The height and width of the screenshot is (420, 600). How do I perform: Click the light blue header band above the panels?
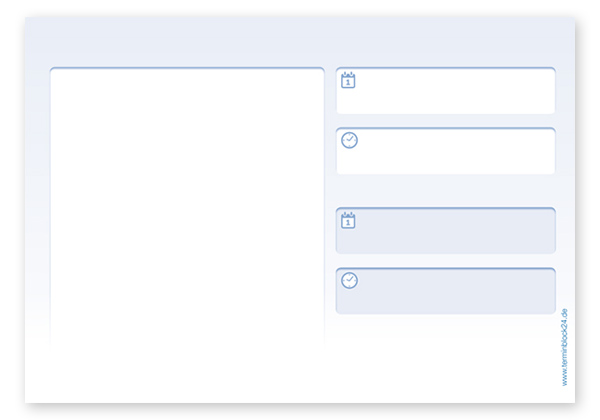[x=300, y=42]
